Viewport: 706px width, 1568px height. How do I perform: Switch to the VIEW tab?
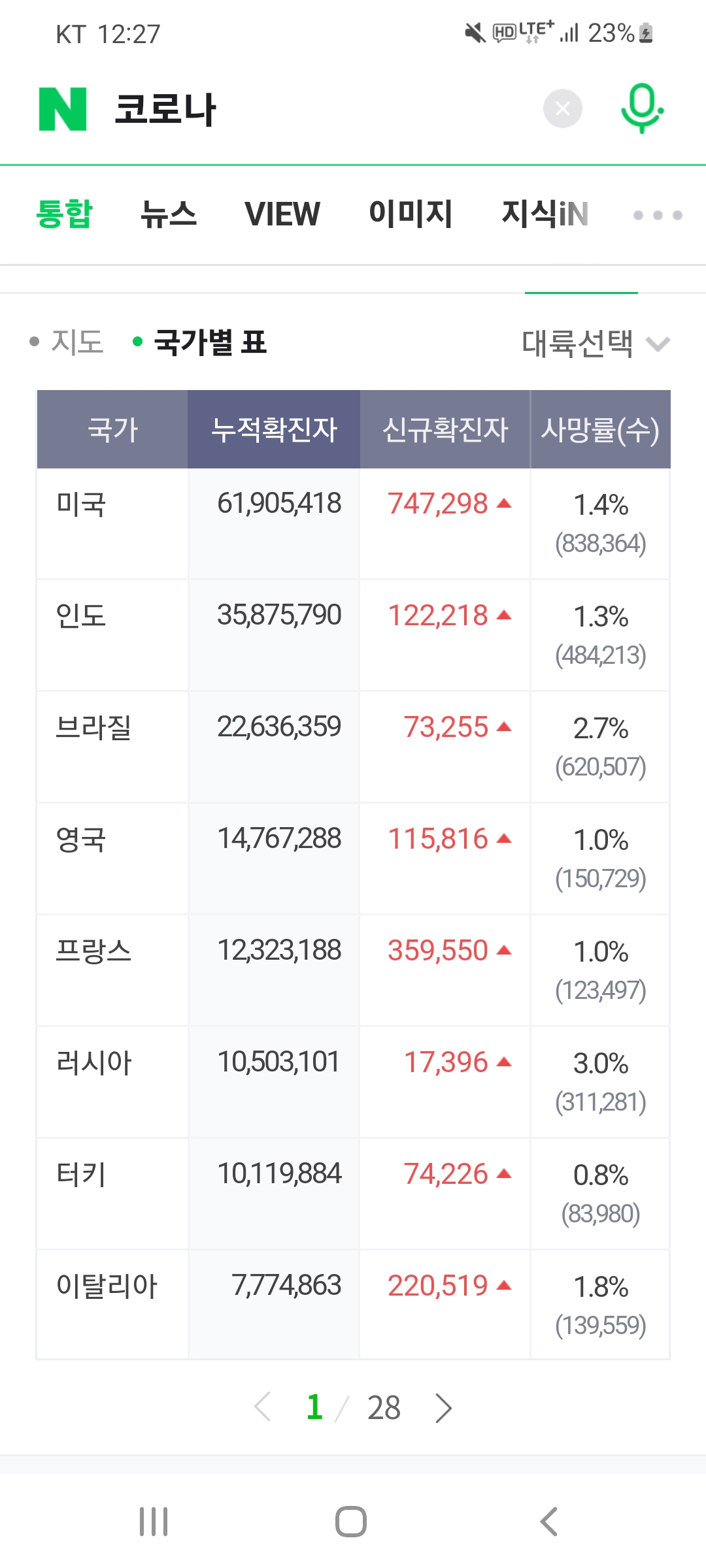[282, 214]
